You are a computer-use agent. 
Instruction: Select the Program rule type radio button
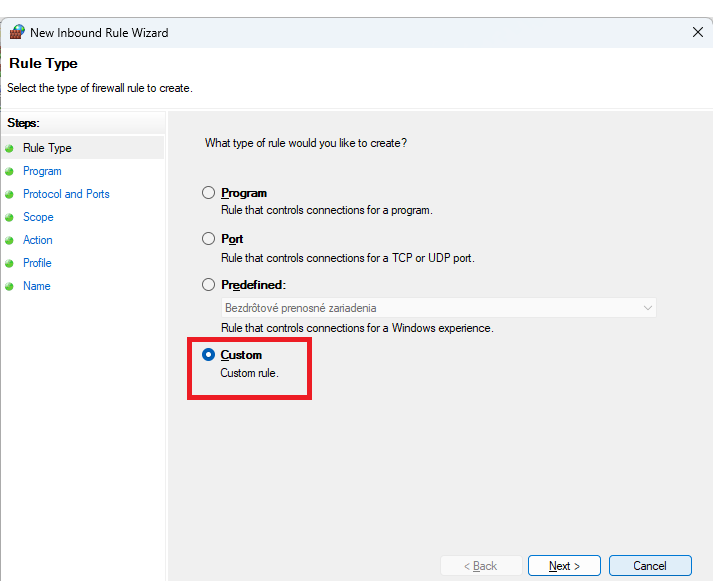(208, 193)
